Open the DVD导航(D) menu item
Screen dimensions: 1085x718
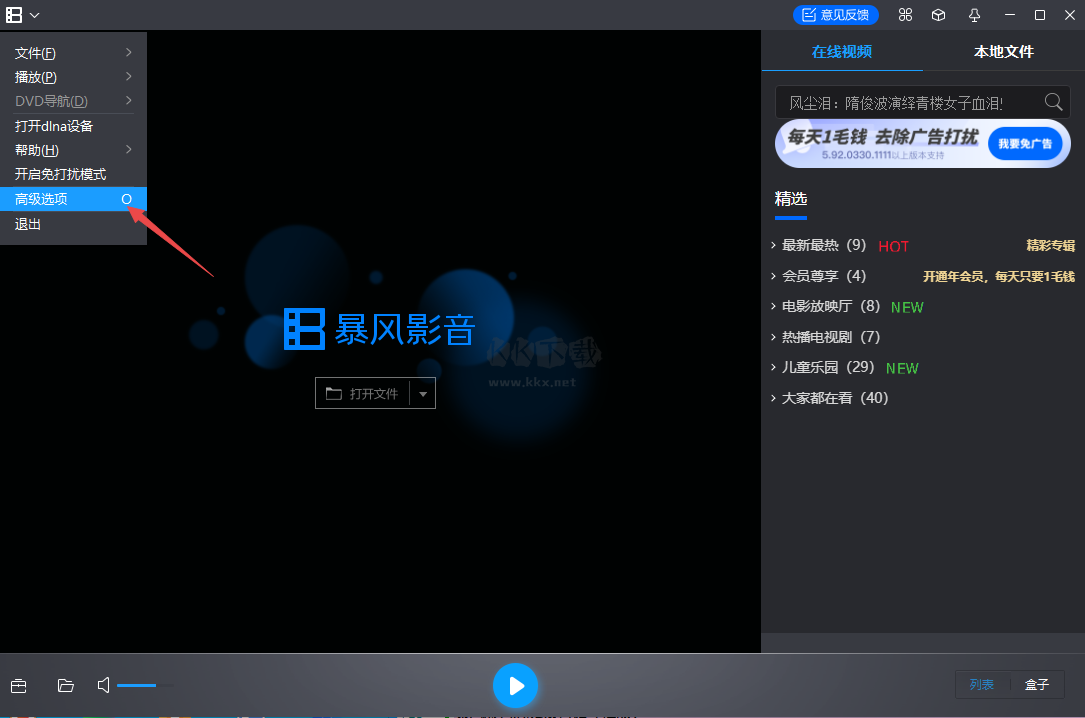[x=73, y=101]
